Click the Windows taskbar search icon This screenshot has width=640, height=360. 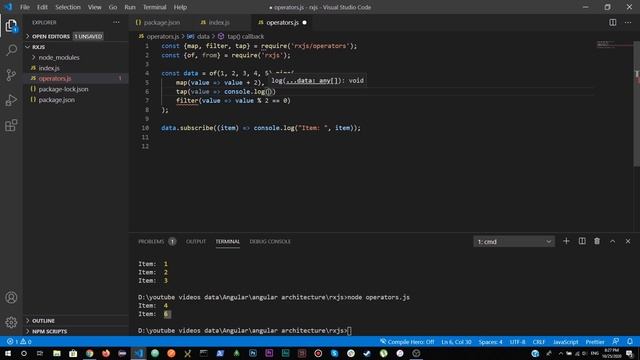[24, 353]
